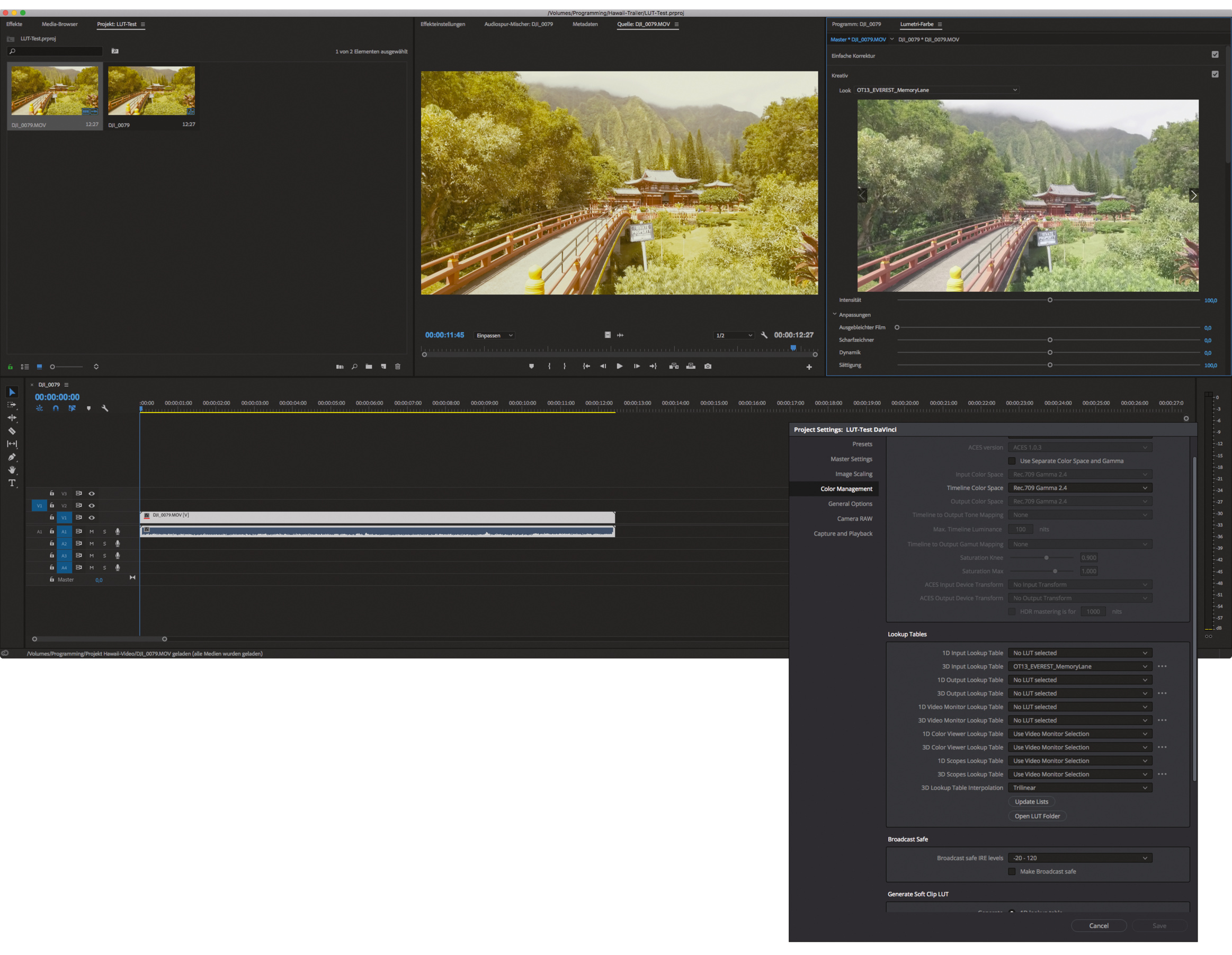Adjust the Intensität slider handle

[x=1050, y=300]
